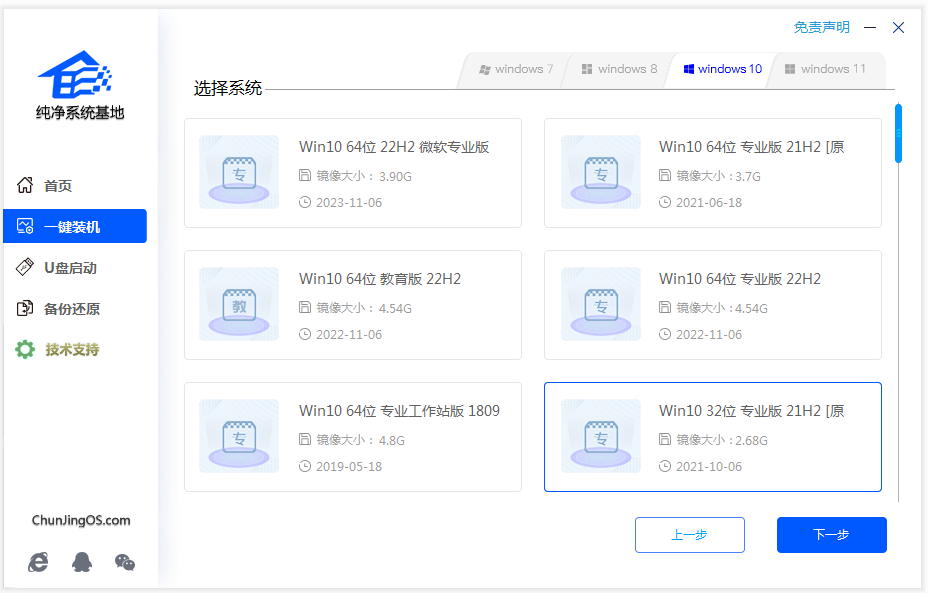Click thumbnail of Win10 64位 专业工作站版 1809
Viewport: 928px width, 593px height.
[239, 436]
